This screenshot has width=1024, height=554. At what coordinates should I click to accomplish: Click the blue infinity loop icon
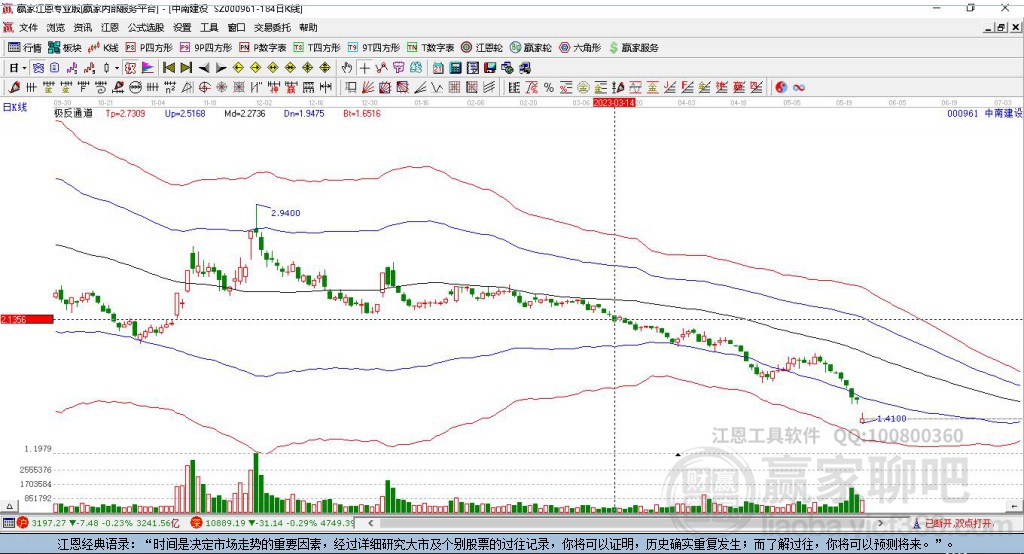[799, 87]
